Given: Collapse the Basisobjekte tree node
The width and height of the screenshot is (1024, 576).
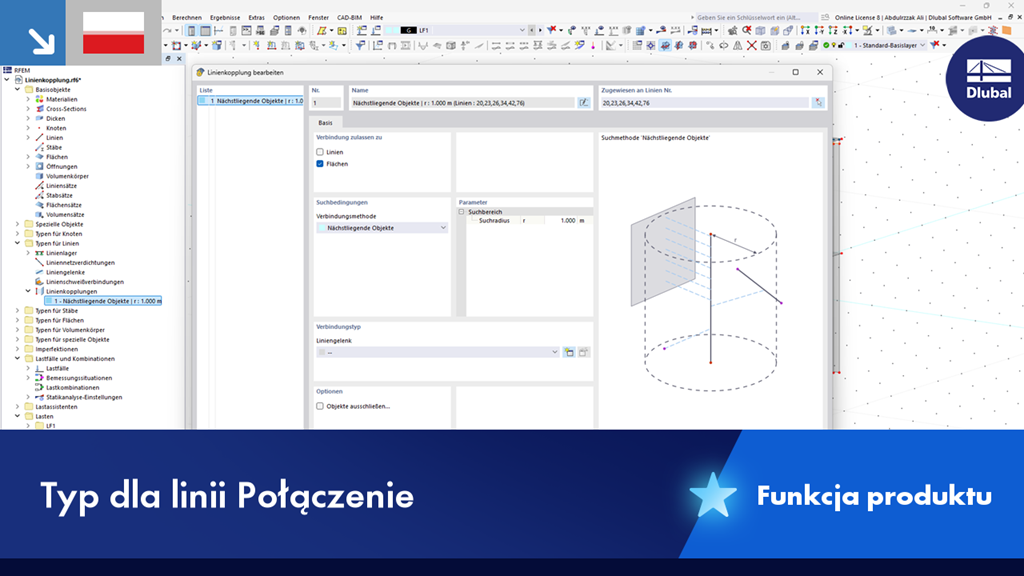Looking at the screenshot, I should [18, 89].
